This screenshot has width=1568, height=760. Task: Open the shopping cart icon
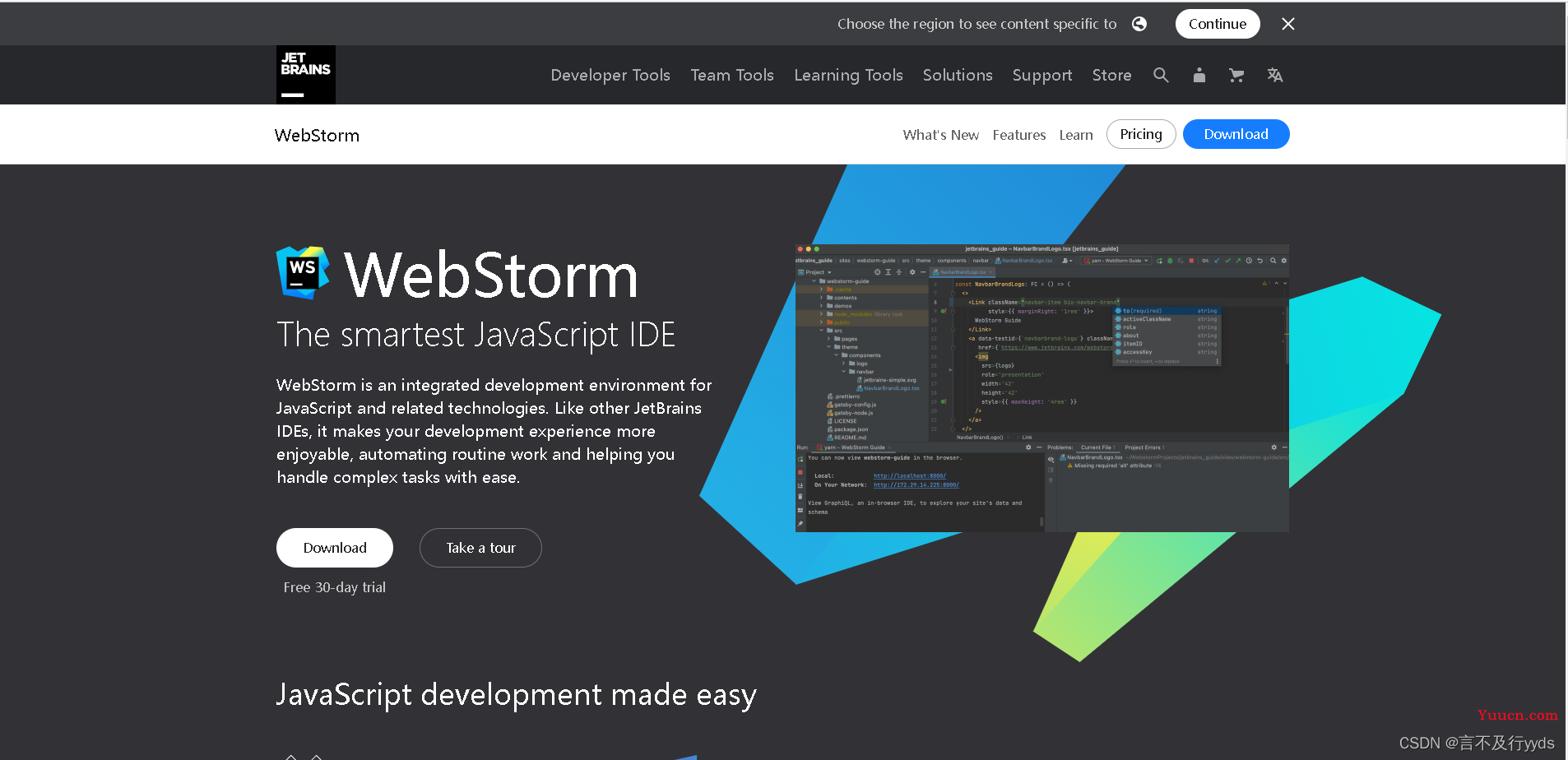(x=1236, y=75)
